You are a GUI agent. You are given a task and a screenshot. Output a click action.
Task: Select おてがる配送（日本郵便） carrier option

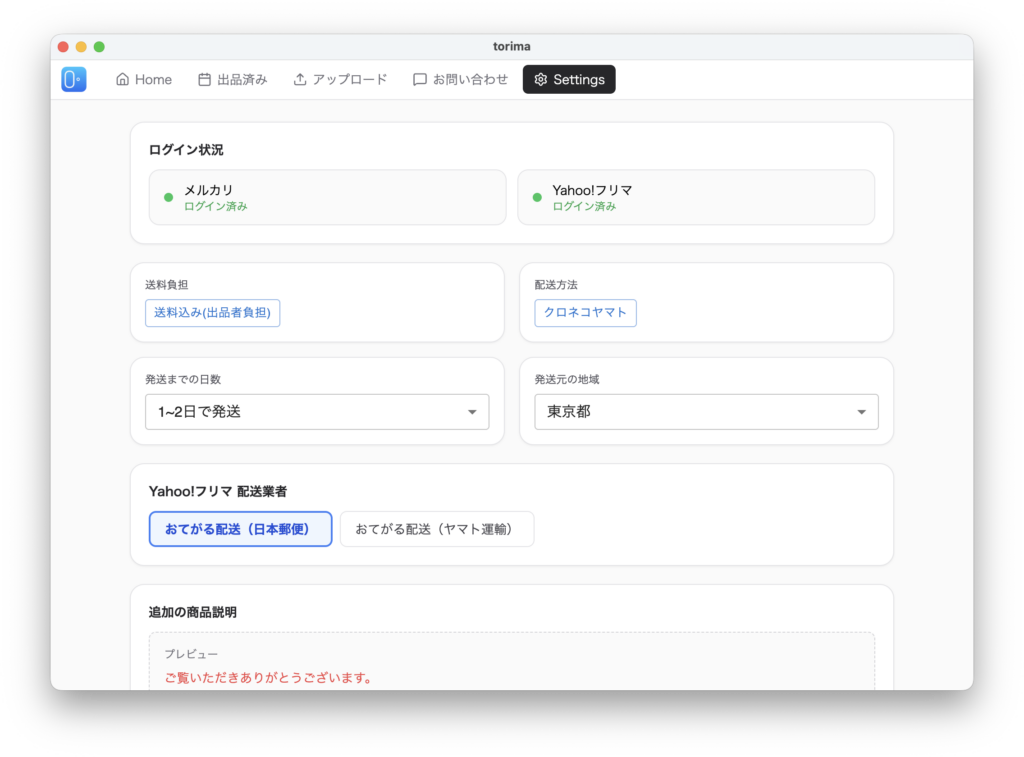[240, 529]
